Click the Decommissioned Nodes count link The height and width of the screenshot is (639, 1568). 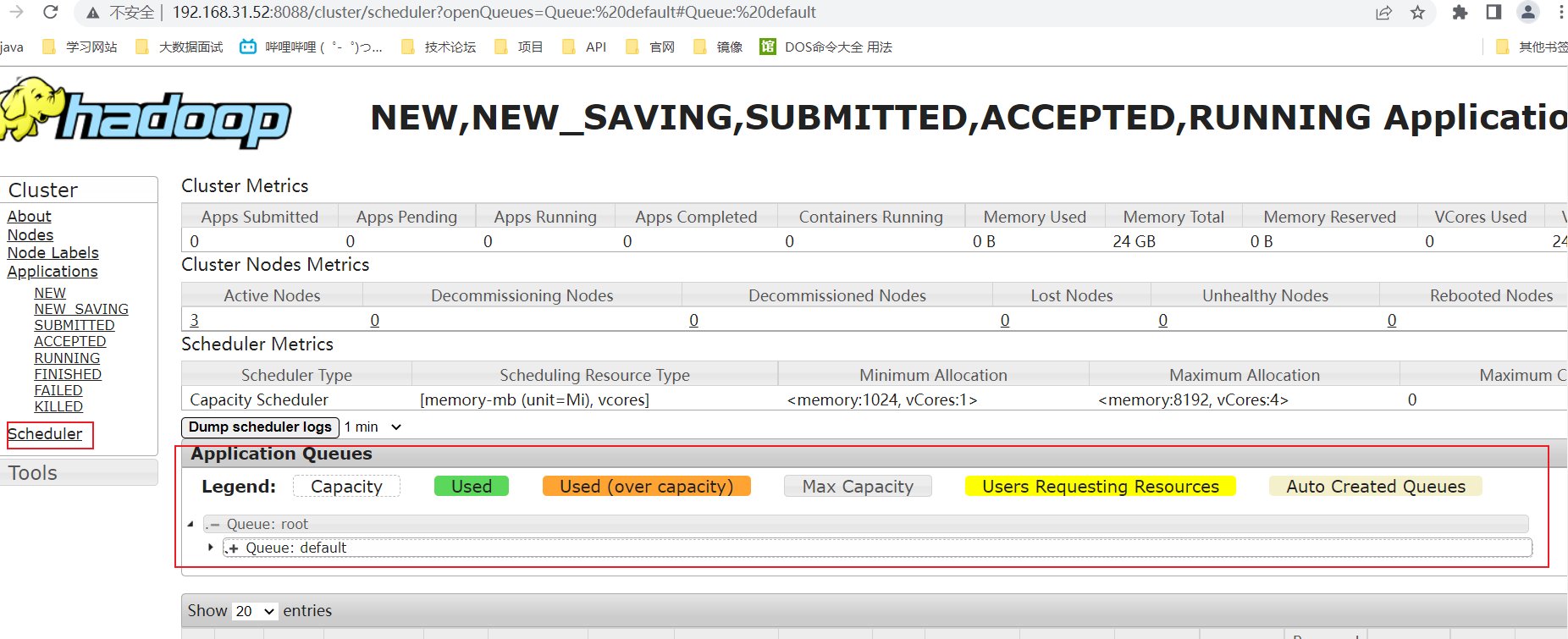point(694,320)
